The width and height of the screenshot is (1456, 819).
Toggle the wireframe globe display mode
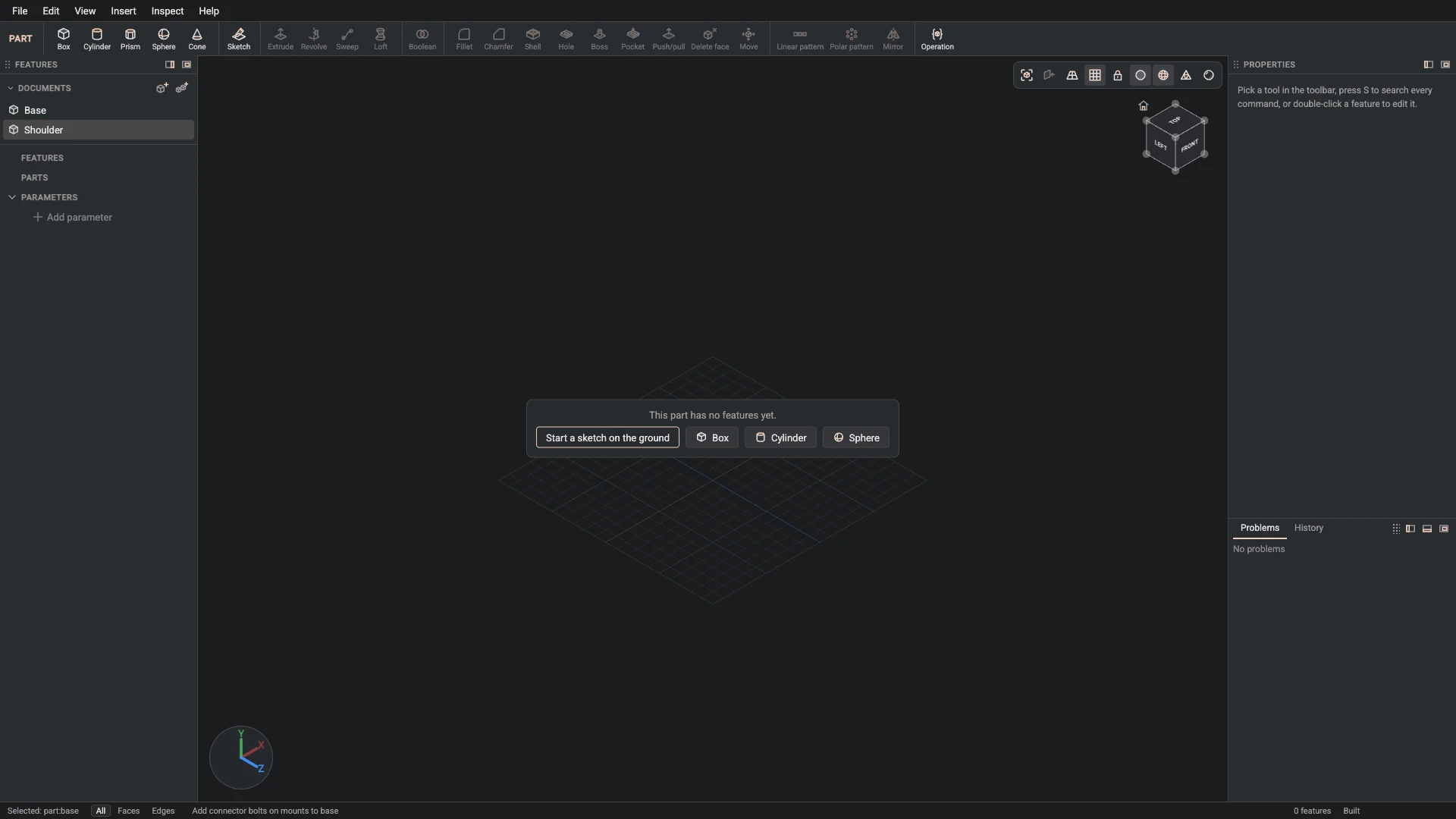pyautogui.click(x=1163, y=75)
